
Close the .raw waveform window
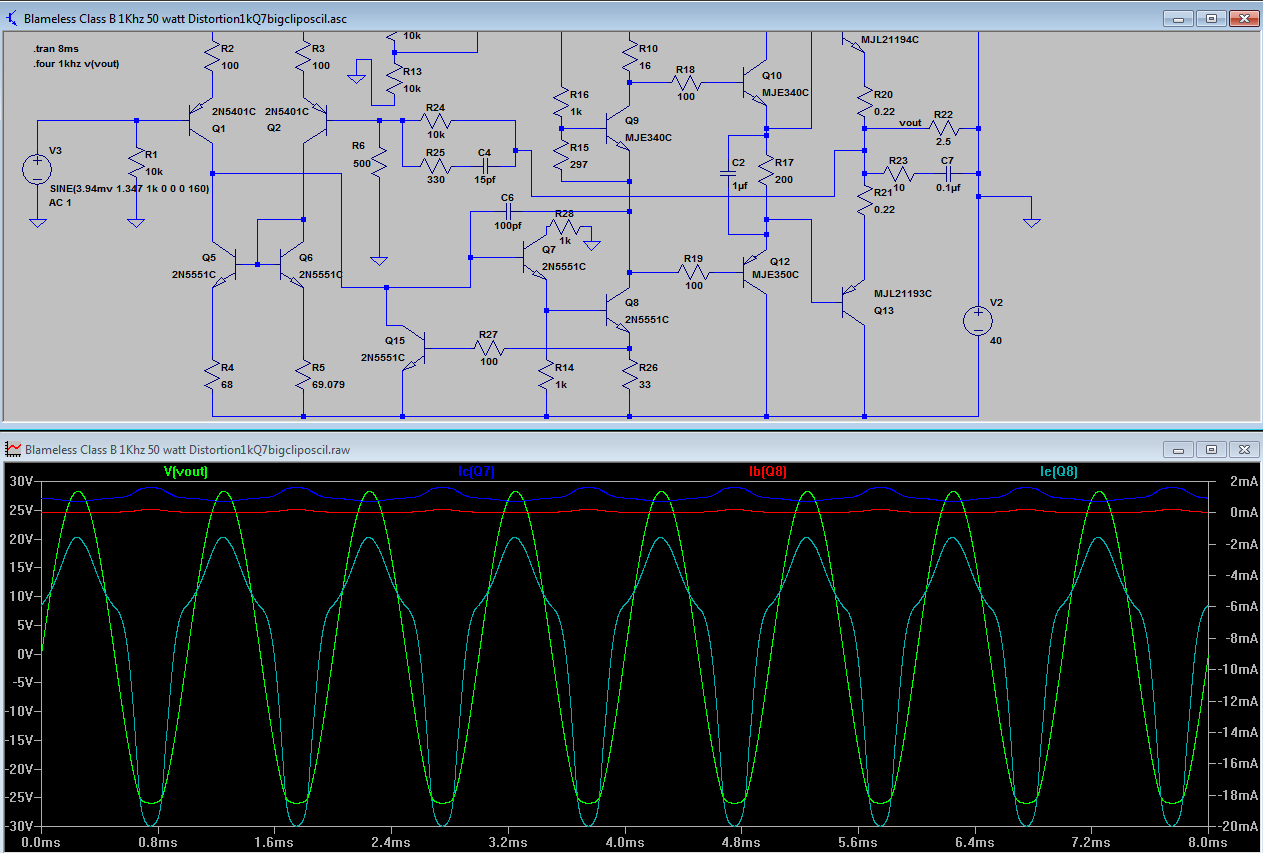[1244, 449]
